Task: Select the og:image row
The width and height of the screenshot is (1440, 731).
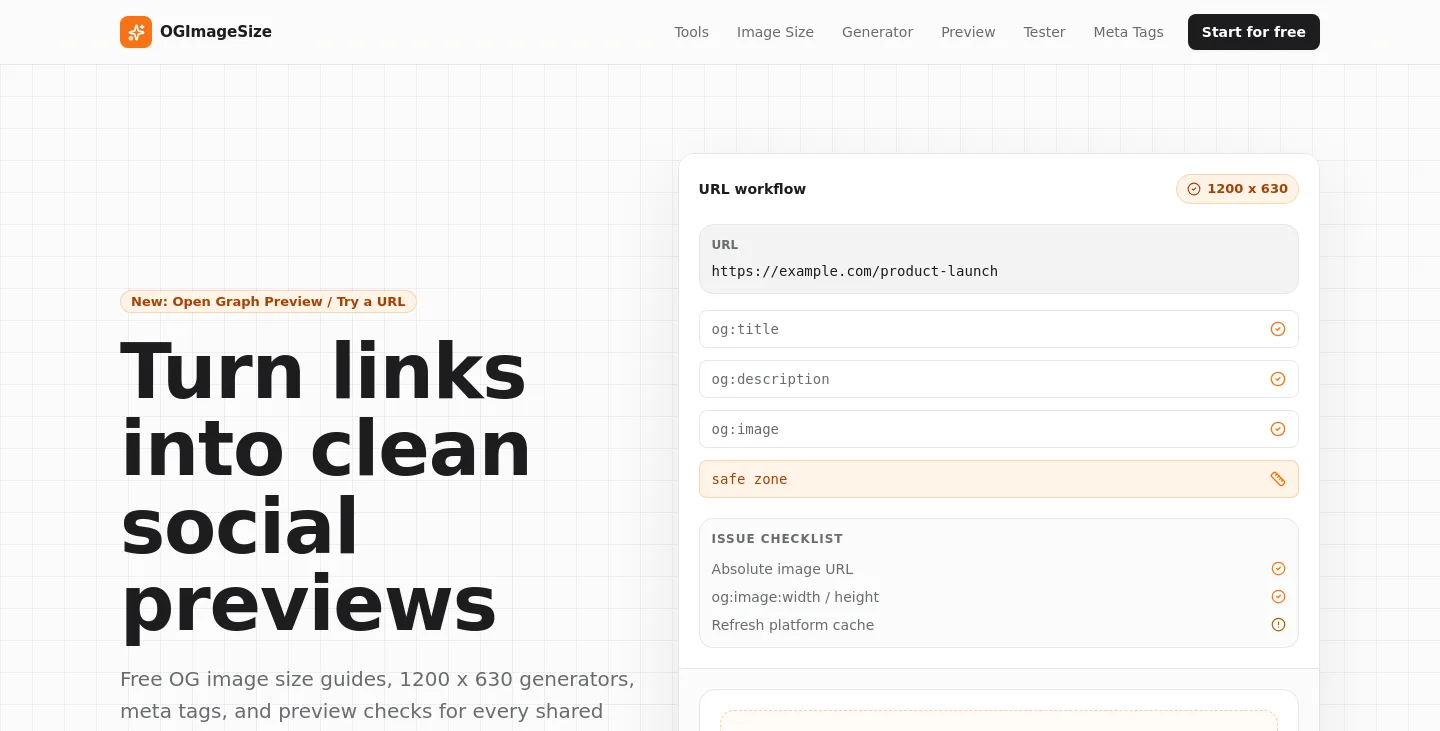Action: pyautogui.click(x=999, y=429)
